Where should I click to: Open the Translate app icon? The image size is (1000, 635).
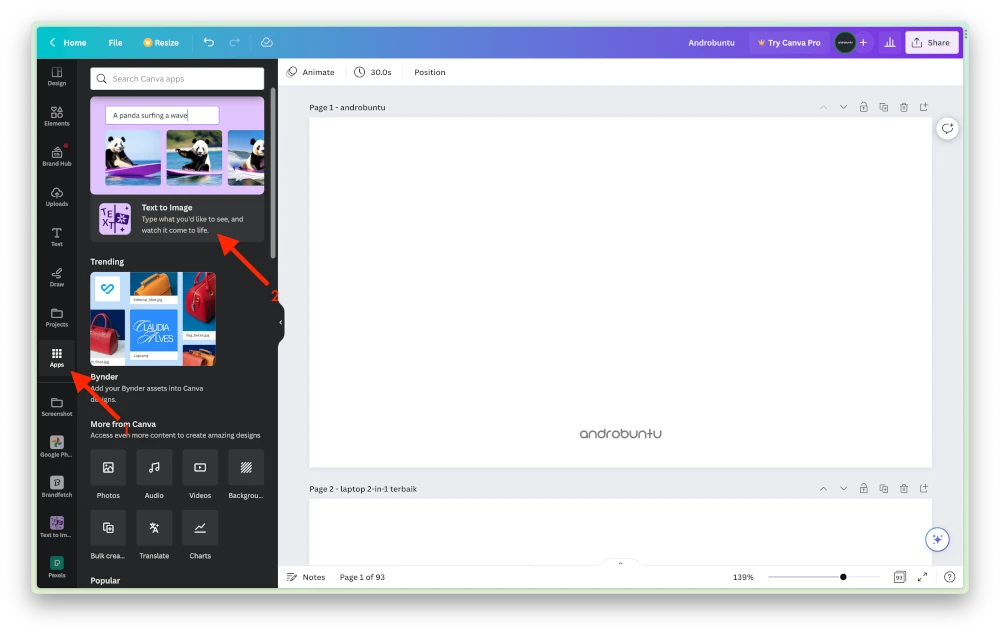154,527
